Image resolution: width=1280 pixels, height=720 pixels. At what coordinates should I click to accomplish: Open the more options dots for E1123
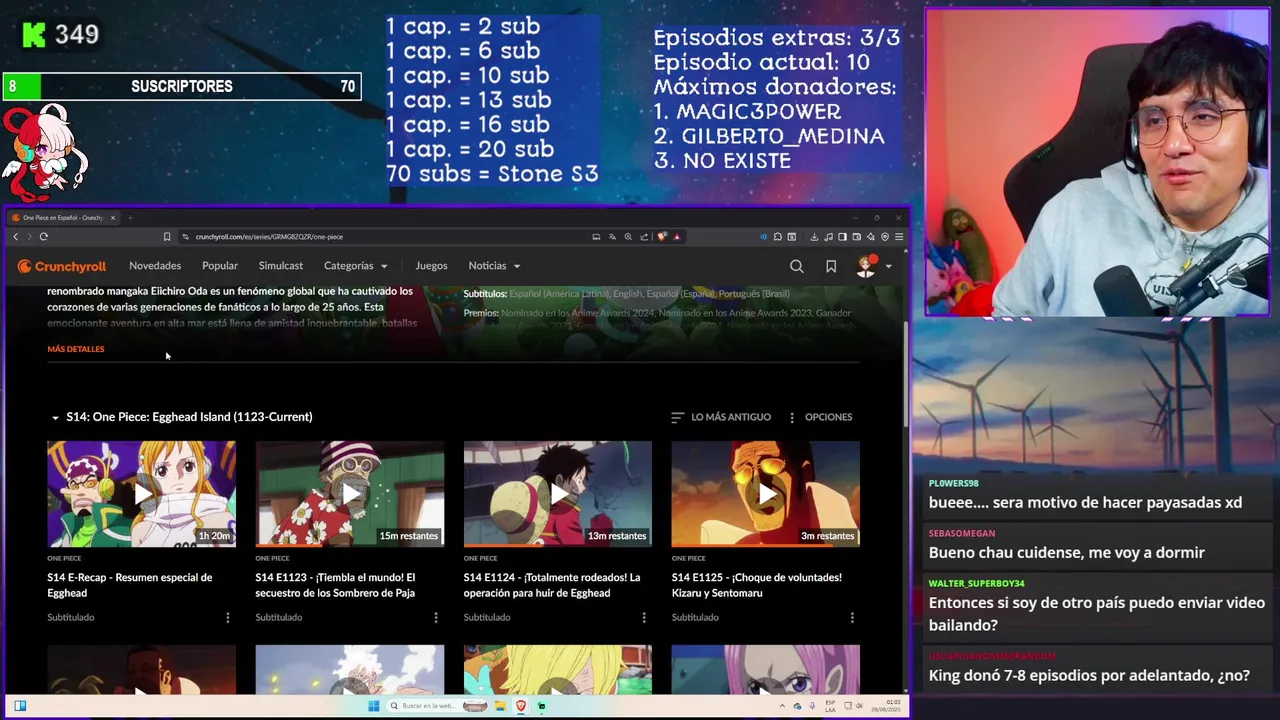pyautogui.click(x=436, y=618)
